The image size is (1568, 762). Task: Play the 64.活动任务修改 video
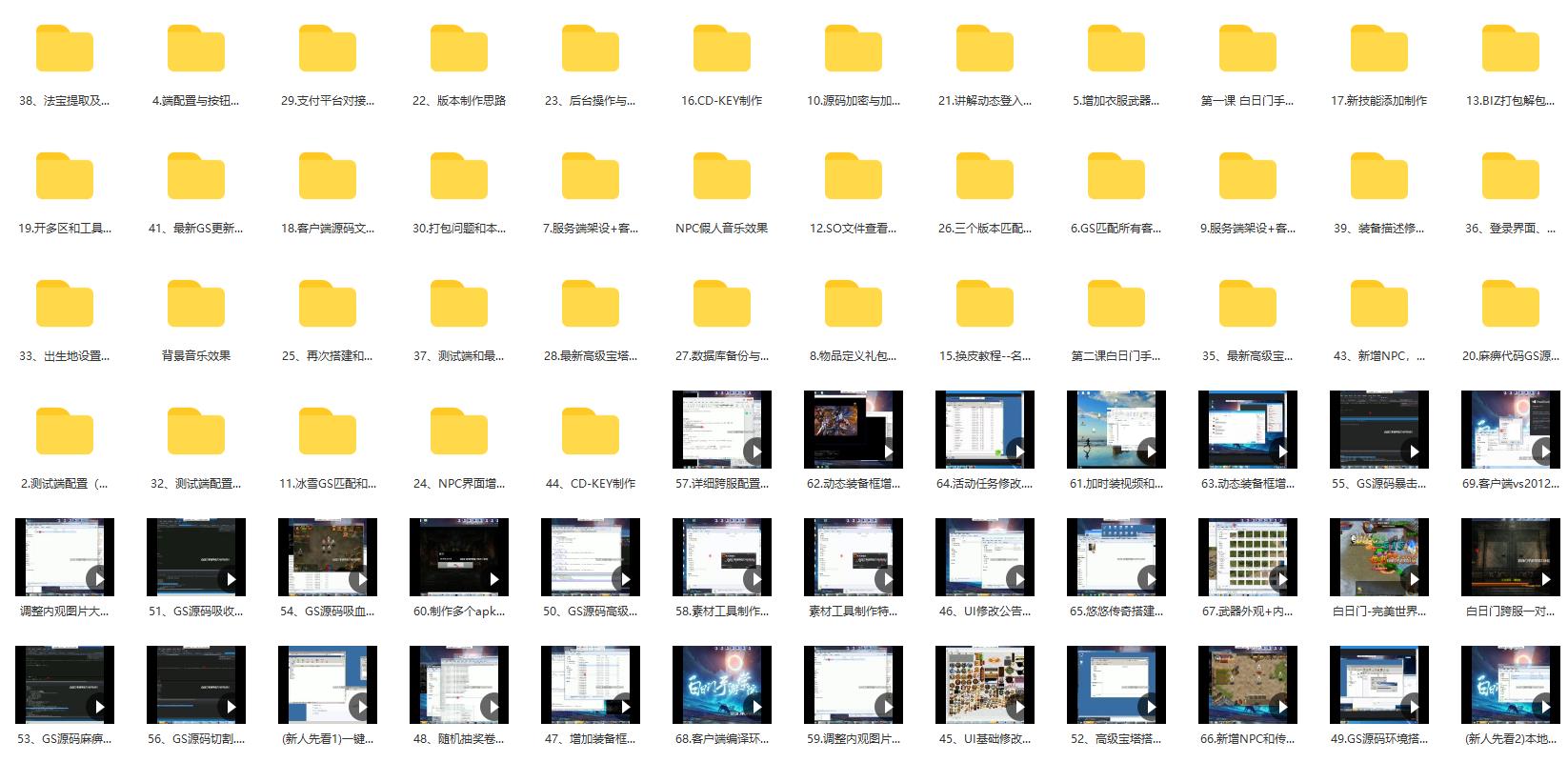(x=984, y=430)
